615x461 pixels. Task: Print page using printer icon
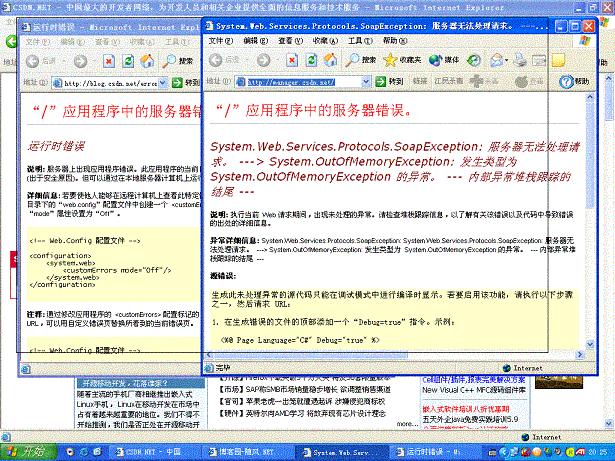pyautogui.click(x=520, y=60)
